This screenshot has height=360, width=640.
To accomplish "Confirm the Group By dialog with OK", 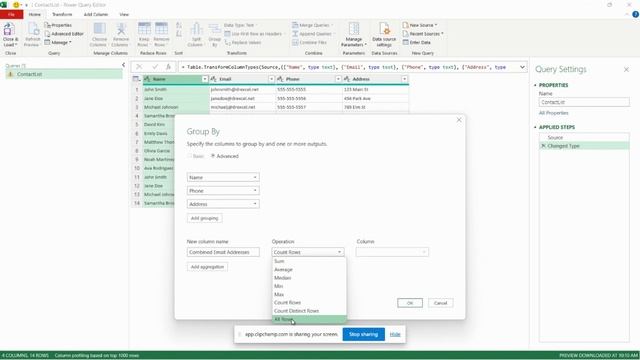I will pyautogui.click(x=410, y=303).
